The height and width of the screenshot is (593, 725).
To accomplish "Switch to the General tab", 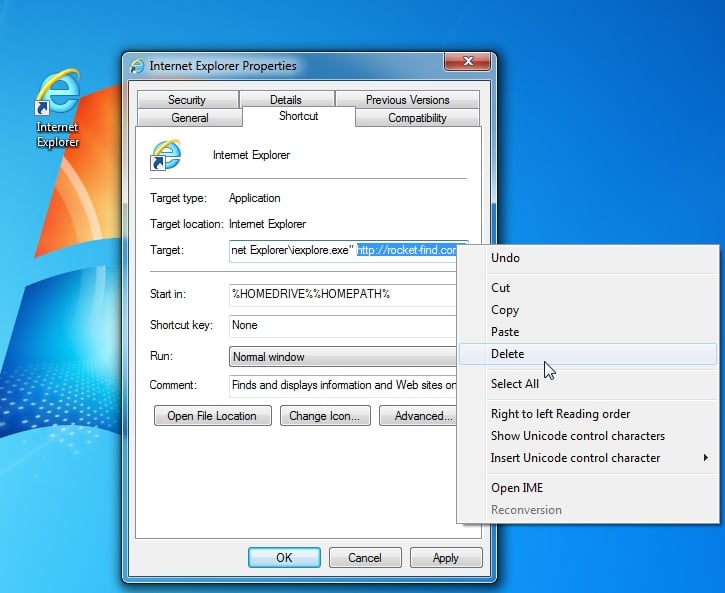I will [190, 118].
